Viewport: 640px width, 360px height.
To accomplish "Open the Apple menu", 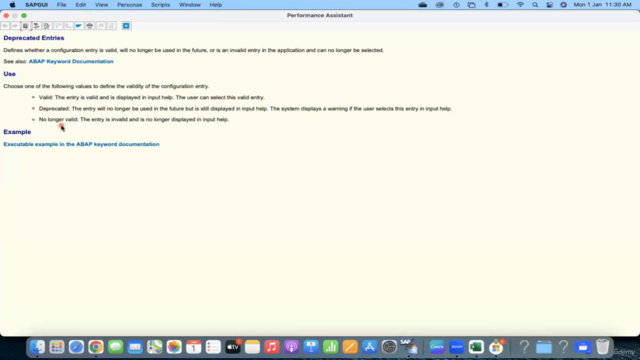I will (12, 5).
